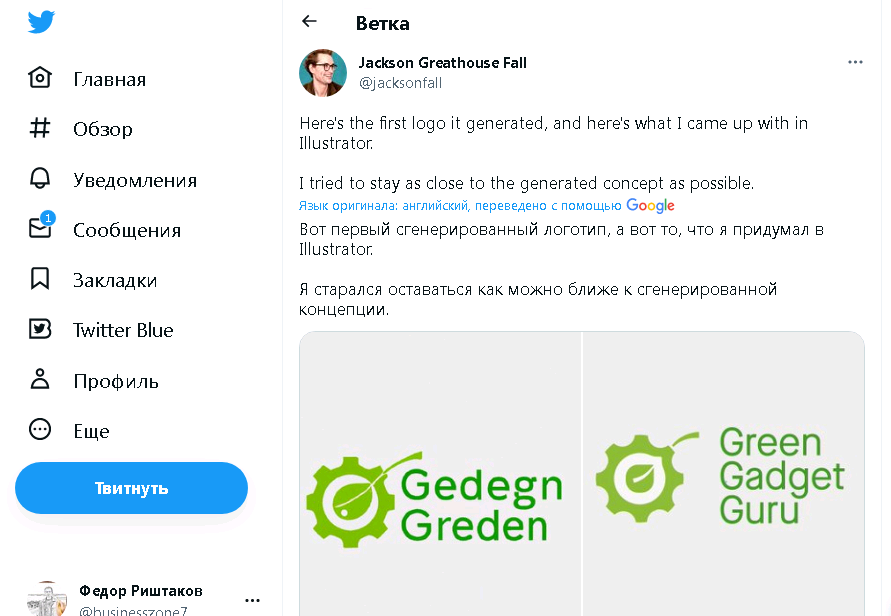Open the Еще (More) options menu
Image resolution: width=891 pixels, height=616 pixels.
[x=88, y=430]
